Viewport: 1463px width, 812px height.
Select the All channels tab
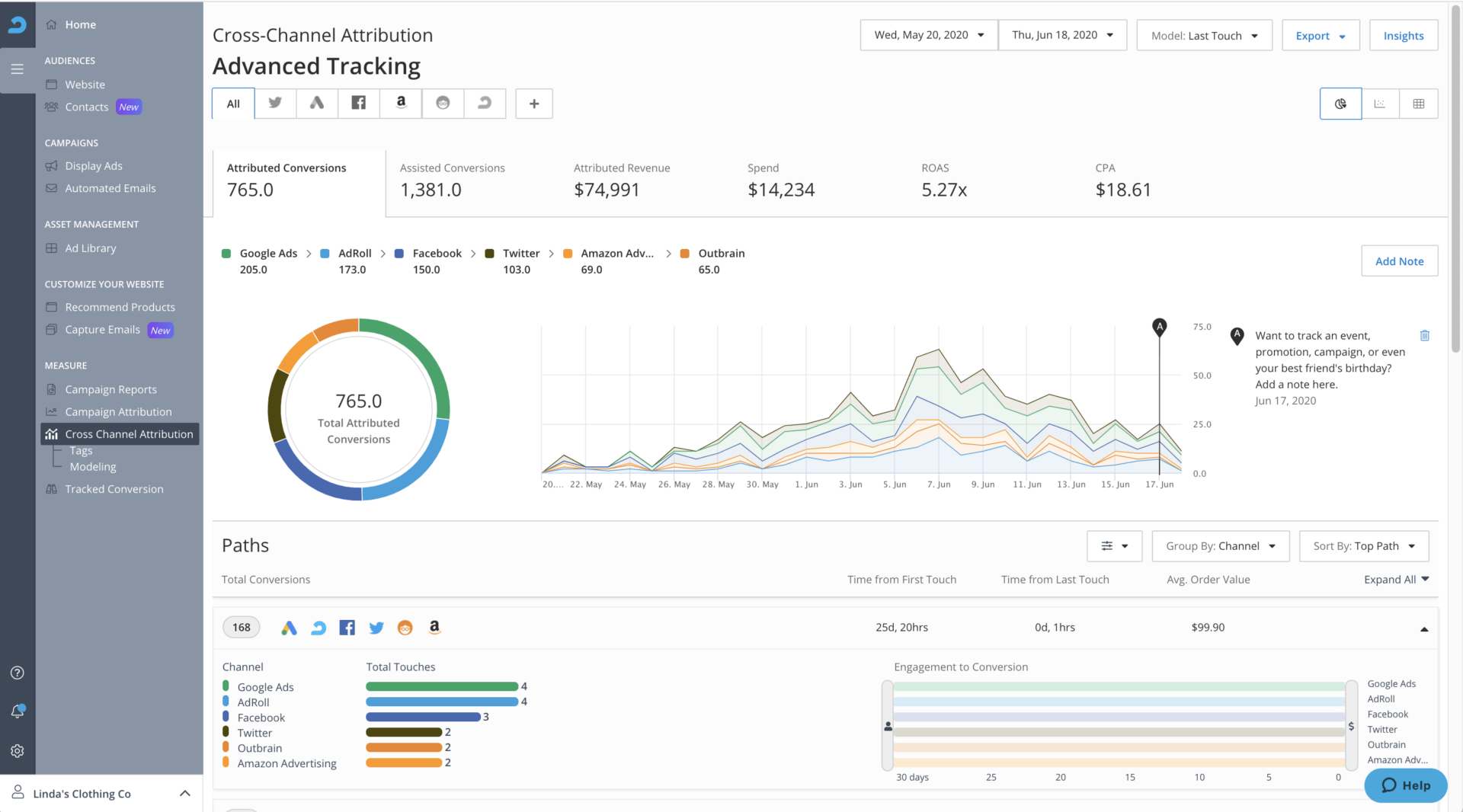pos(232,103)
